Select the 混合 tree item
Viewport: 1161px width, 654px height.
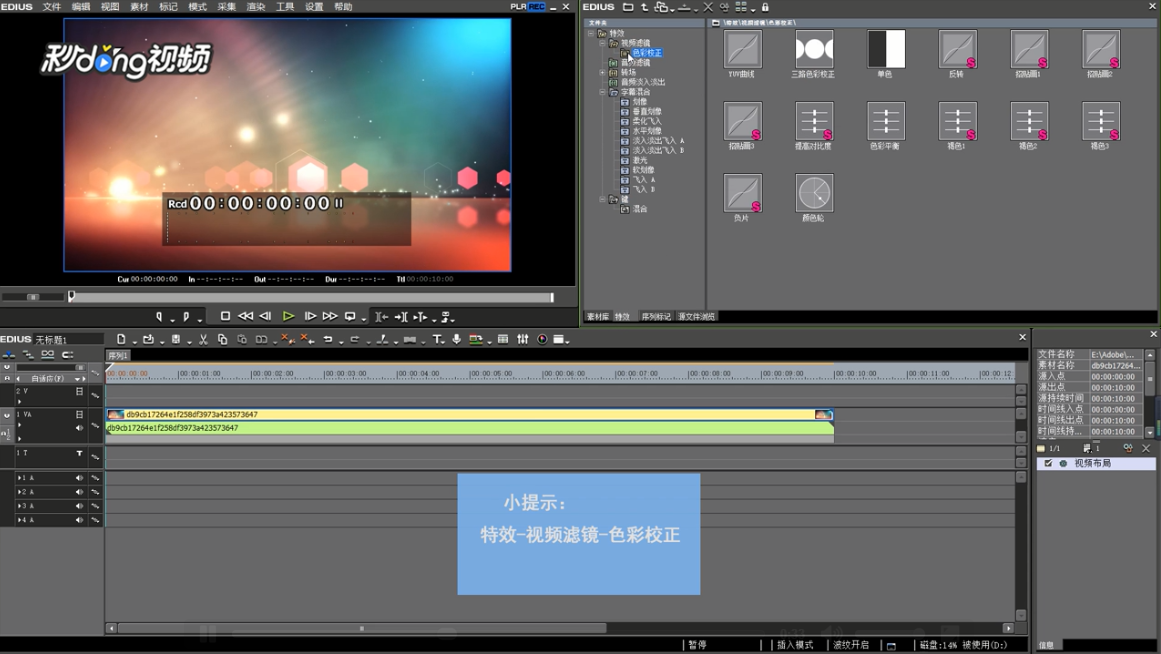(639, 209)
